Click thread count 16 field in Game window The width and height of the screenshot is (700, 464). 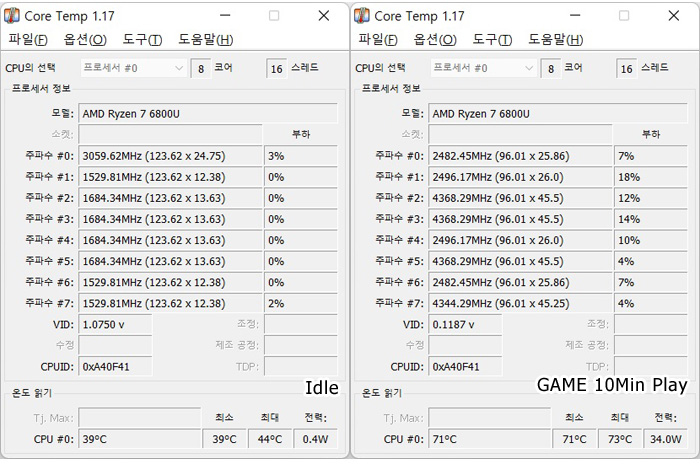click(626, 69)
